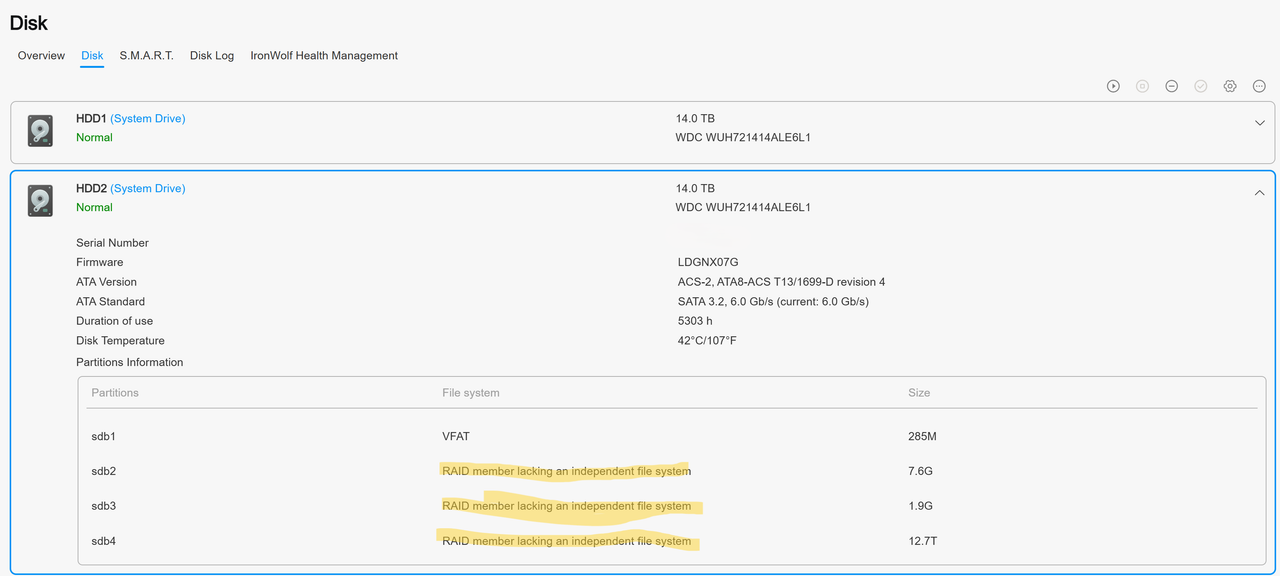The image size is (1280, 576).
Task: Click the Size column header
Action: [x=919, y=393]
